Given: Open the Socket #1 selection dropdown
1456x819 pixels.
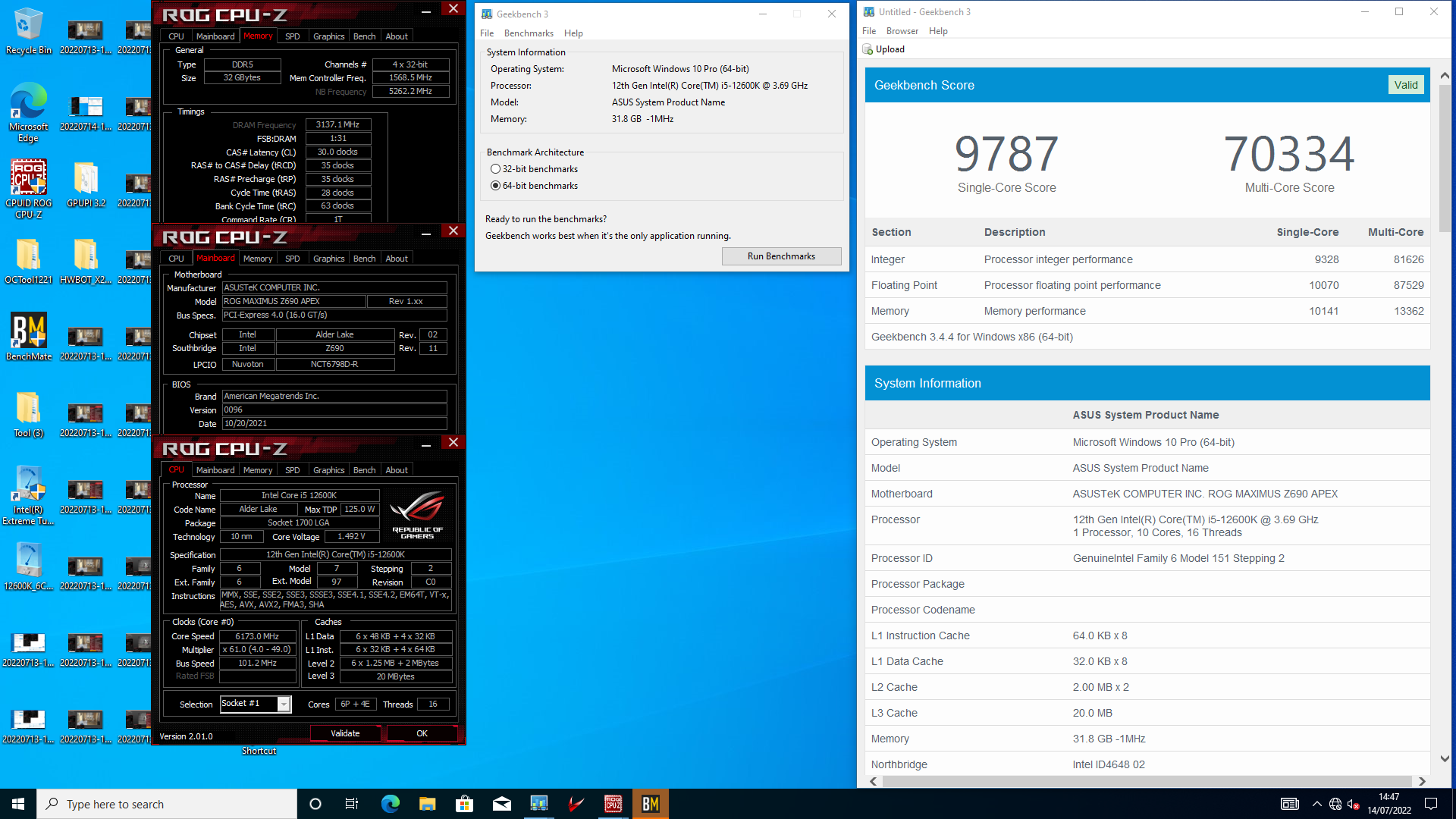Looking at the screenshot, I should [x=284, y=704].
